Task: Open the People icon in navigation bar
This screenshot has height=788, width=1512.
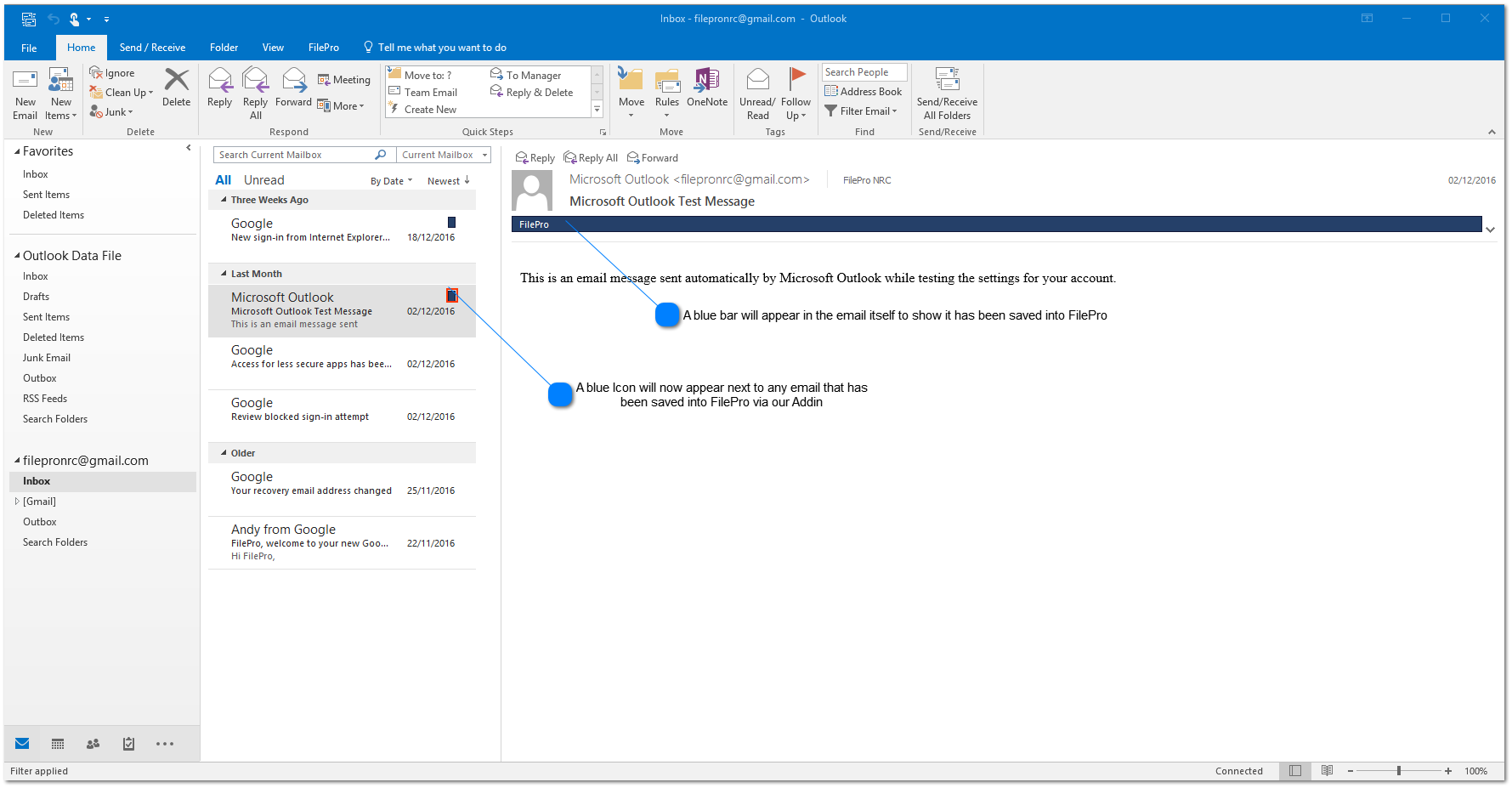Action: tap(93, 744)
